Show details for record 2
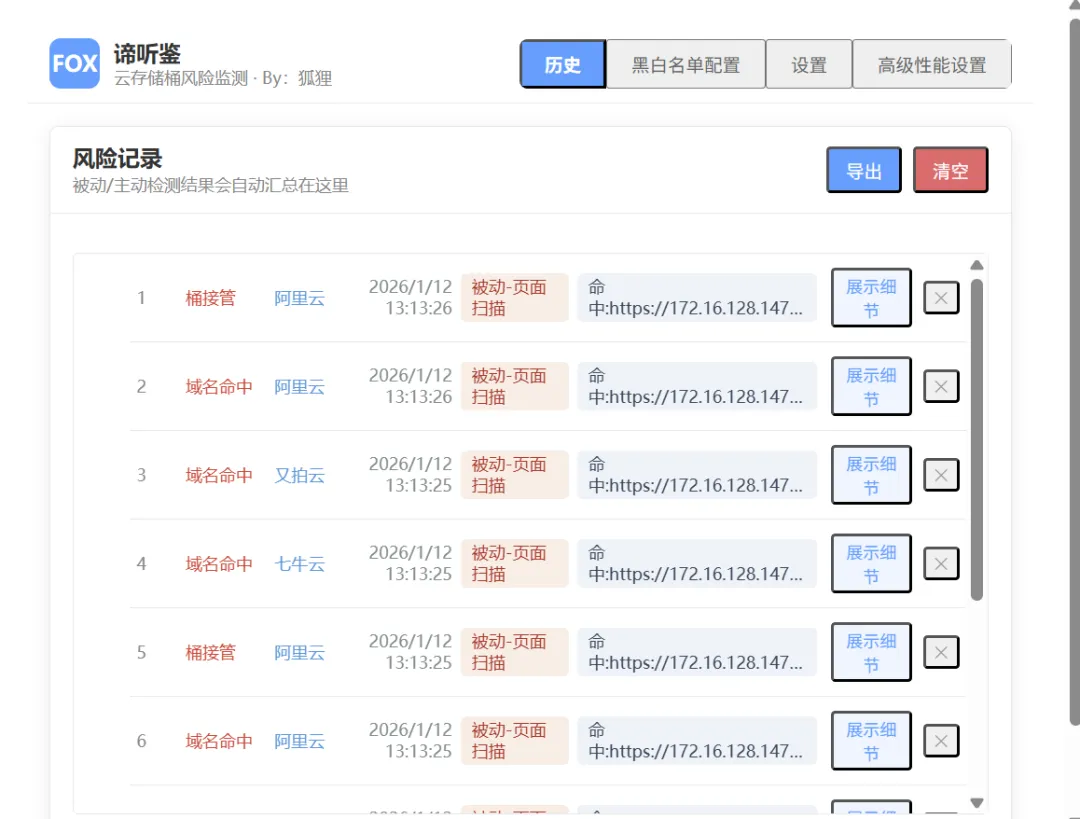The height and width of the screenshot is (819, 1080). pos(871,386)
